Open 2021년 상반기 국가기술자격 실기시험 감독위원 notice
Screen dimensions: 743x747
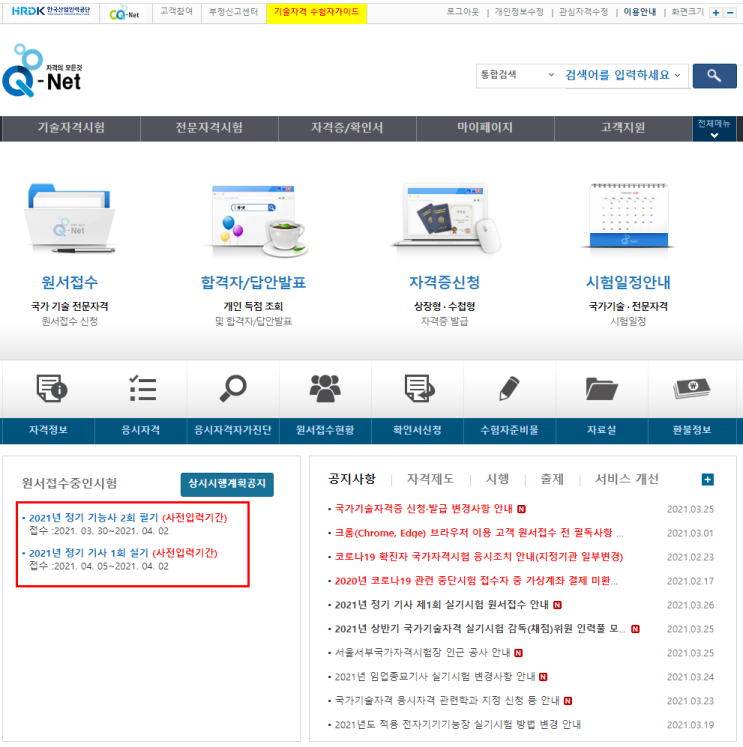click(480, 629)
